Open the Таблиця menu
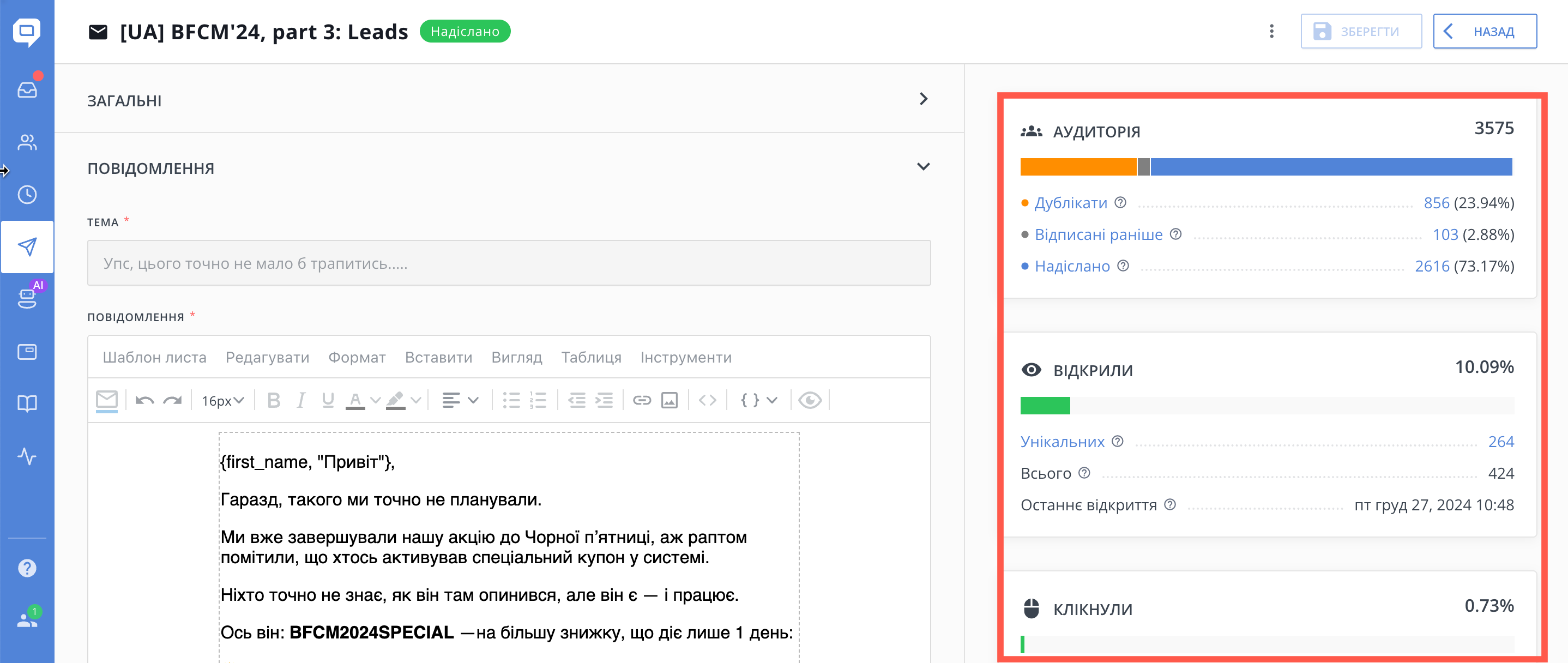1568x663 pixels. click(x=591, y=357)
